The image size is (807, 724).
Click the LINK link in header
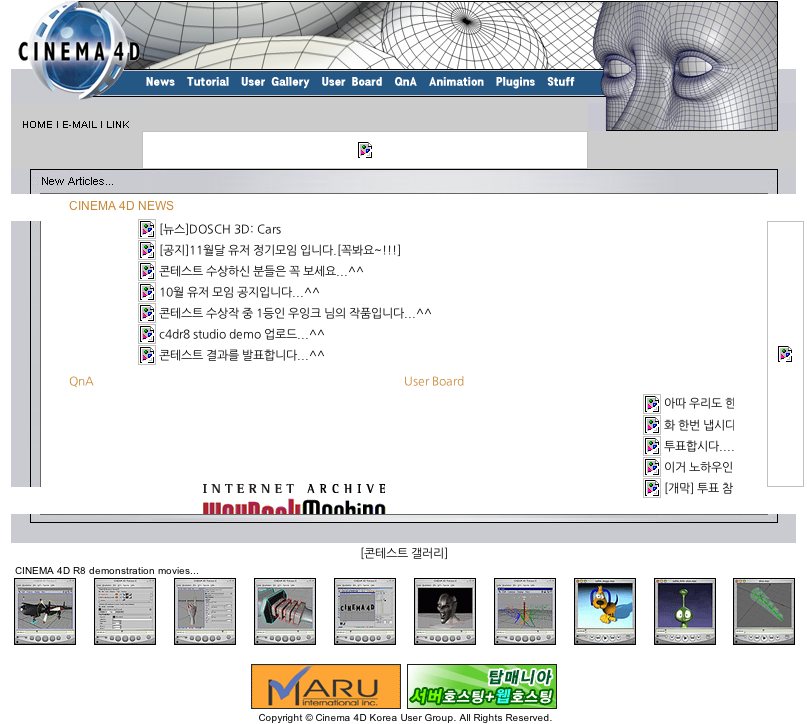pos(118,125)
